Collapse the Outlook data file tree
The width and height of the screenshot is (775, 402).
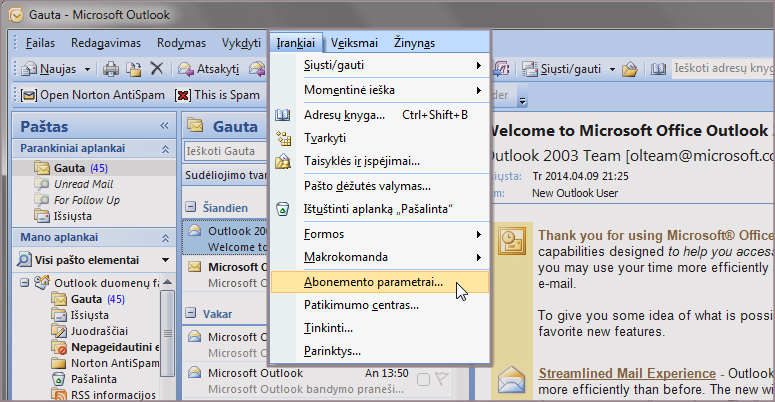tap(25, 283)
